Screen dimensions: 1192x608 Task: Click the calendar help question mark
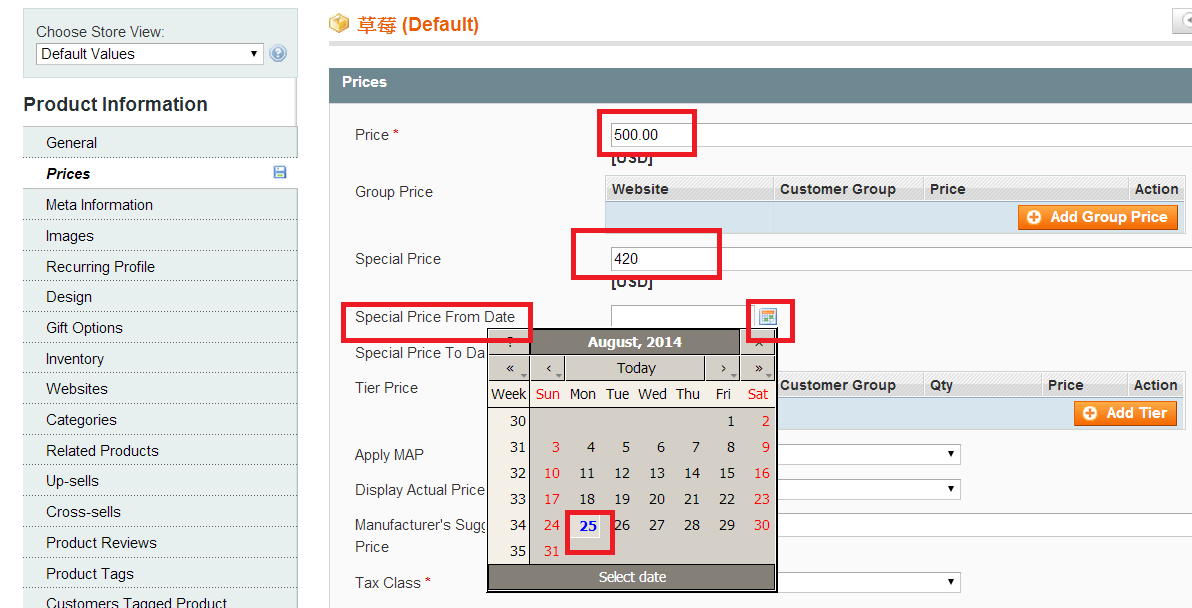[510, 342]
